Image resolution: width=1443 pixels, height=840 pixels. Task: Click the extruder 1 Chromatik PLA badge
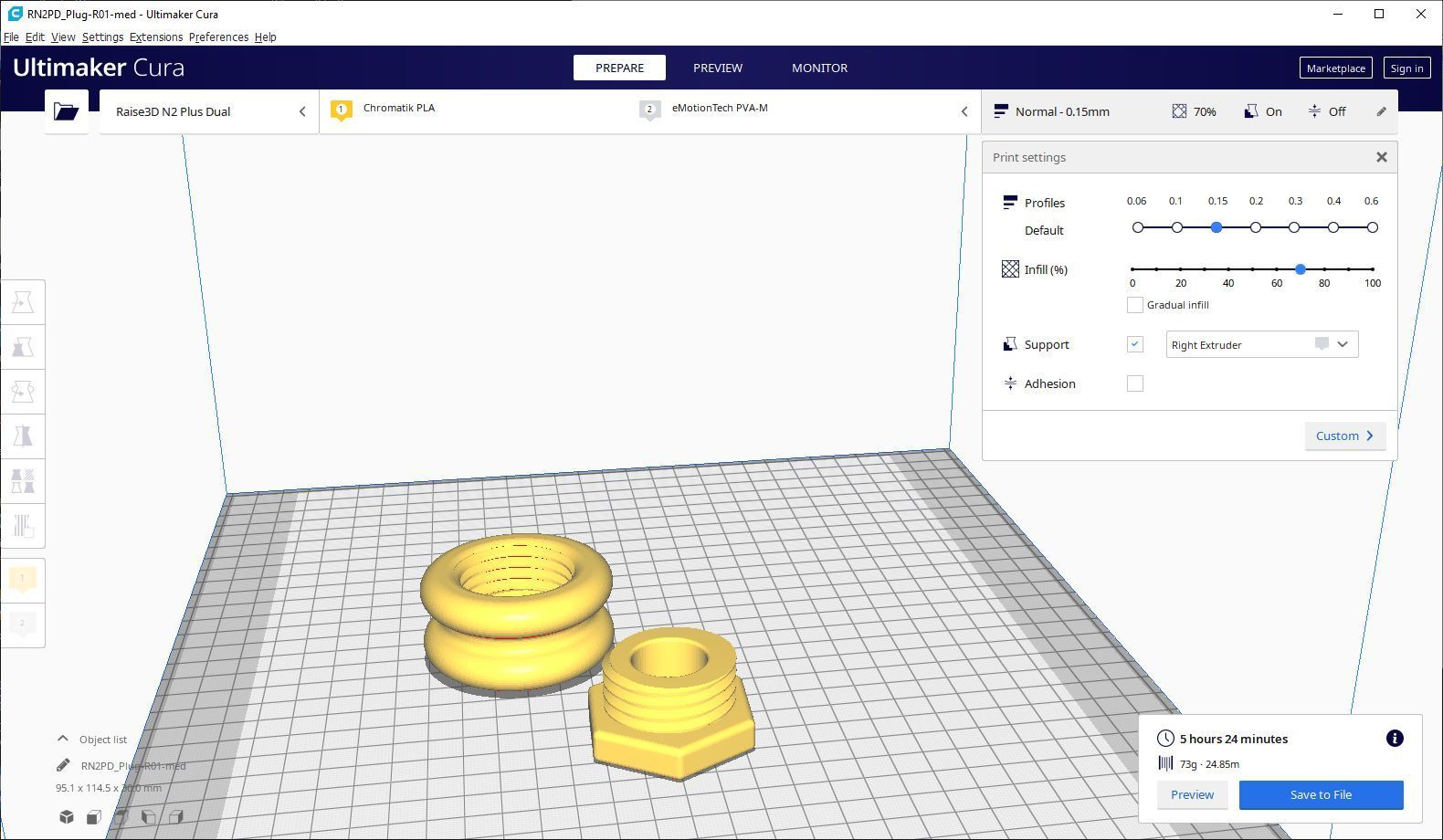tap(342, 110)
